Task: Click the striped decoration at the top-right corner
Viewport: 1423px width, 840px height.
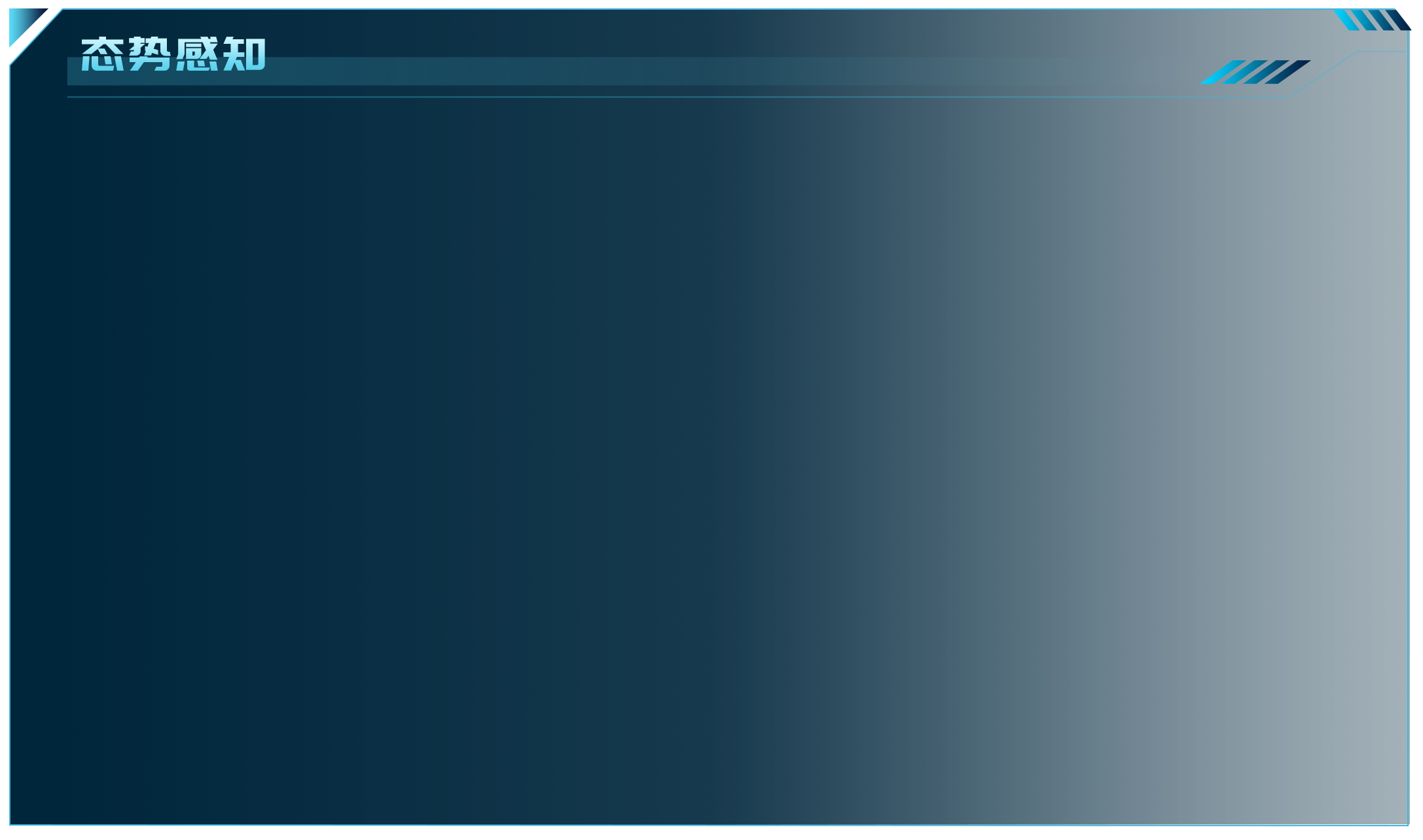Action: 1373,20
